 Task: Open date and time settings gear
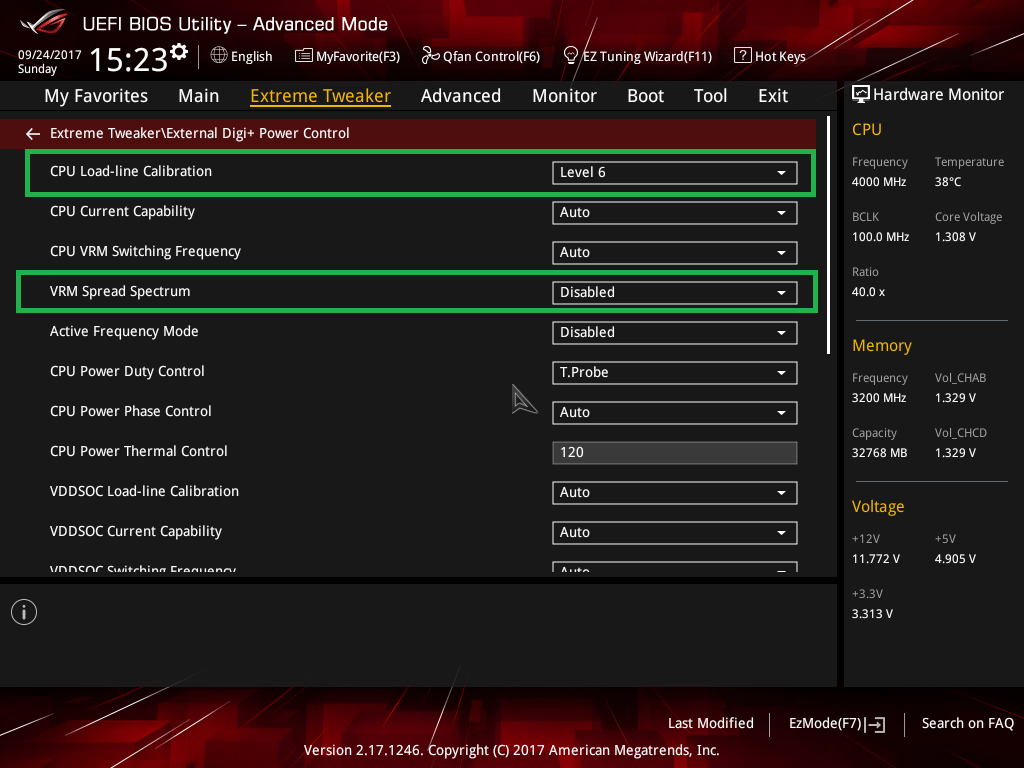[179, 52]
